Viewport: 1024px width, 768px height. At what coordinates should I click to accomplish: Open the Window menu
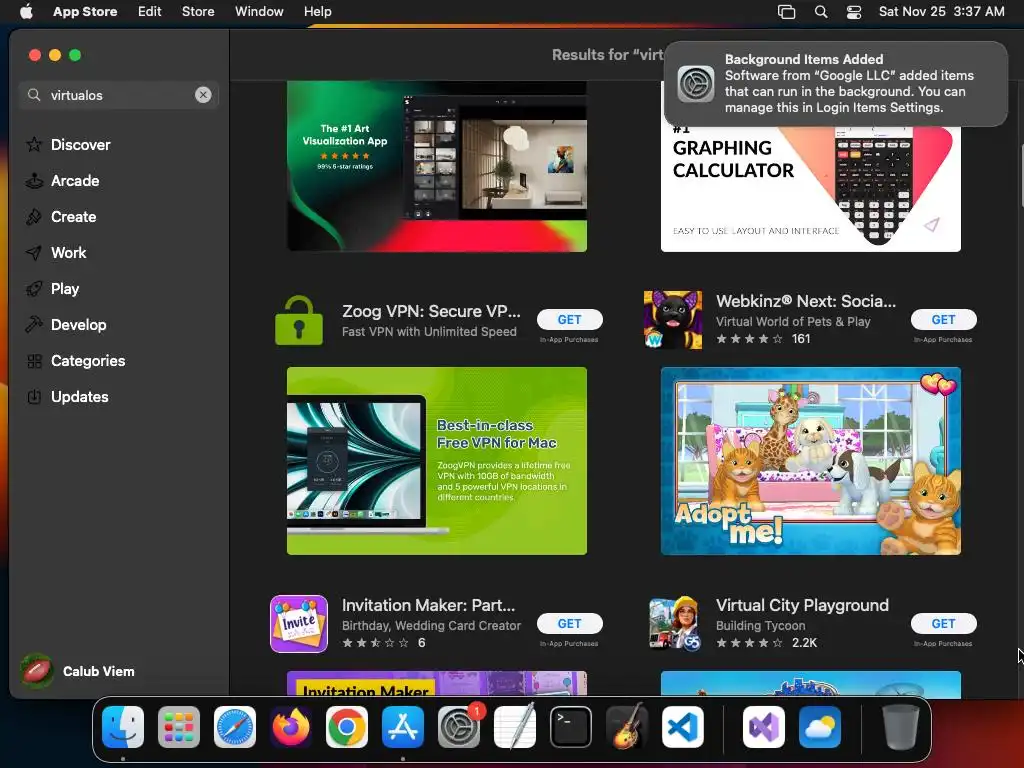click(259, 11)
